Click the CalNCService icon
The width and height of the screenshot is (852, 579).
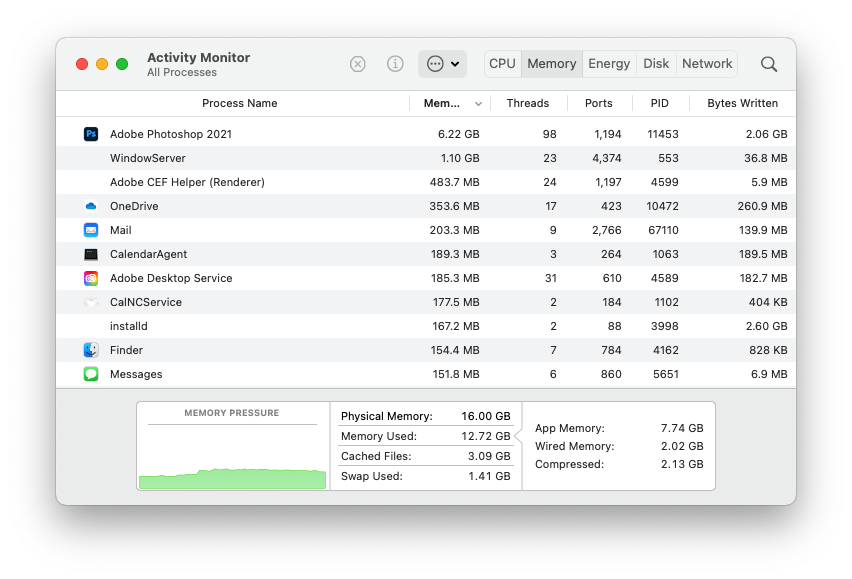tap(91, 302)
